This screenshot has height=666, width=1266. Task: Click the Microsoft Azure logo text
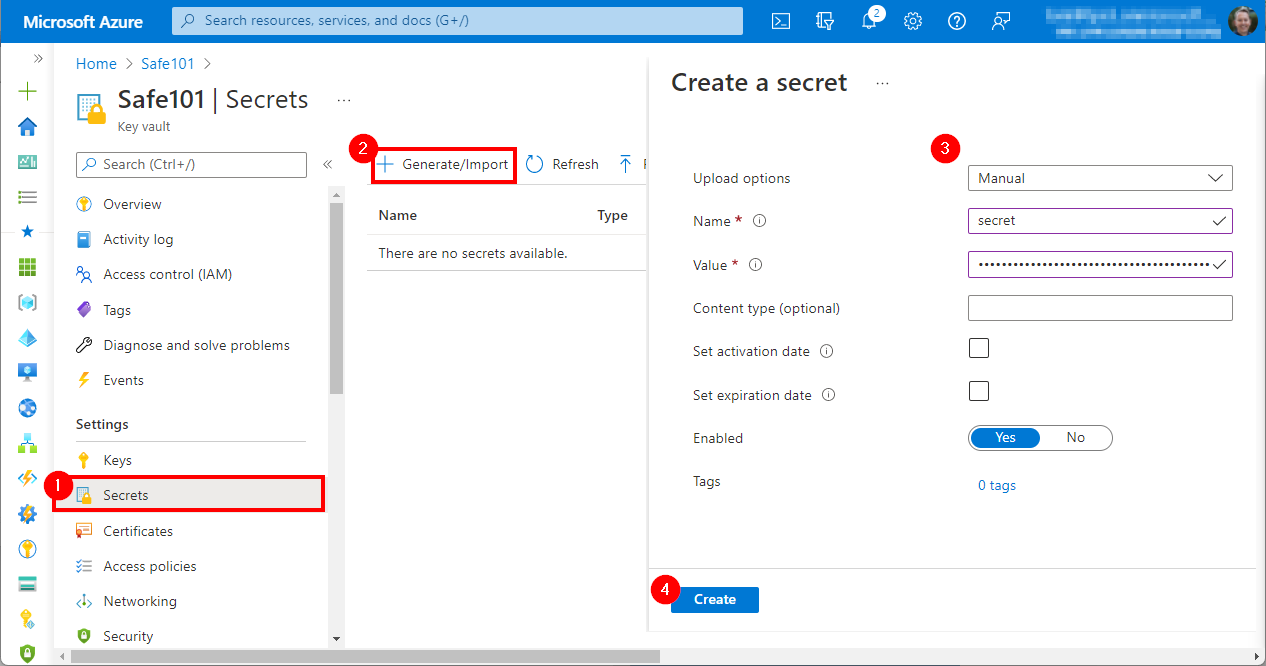point(83,21)
